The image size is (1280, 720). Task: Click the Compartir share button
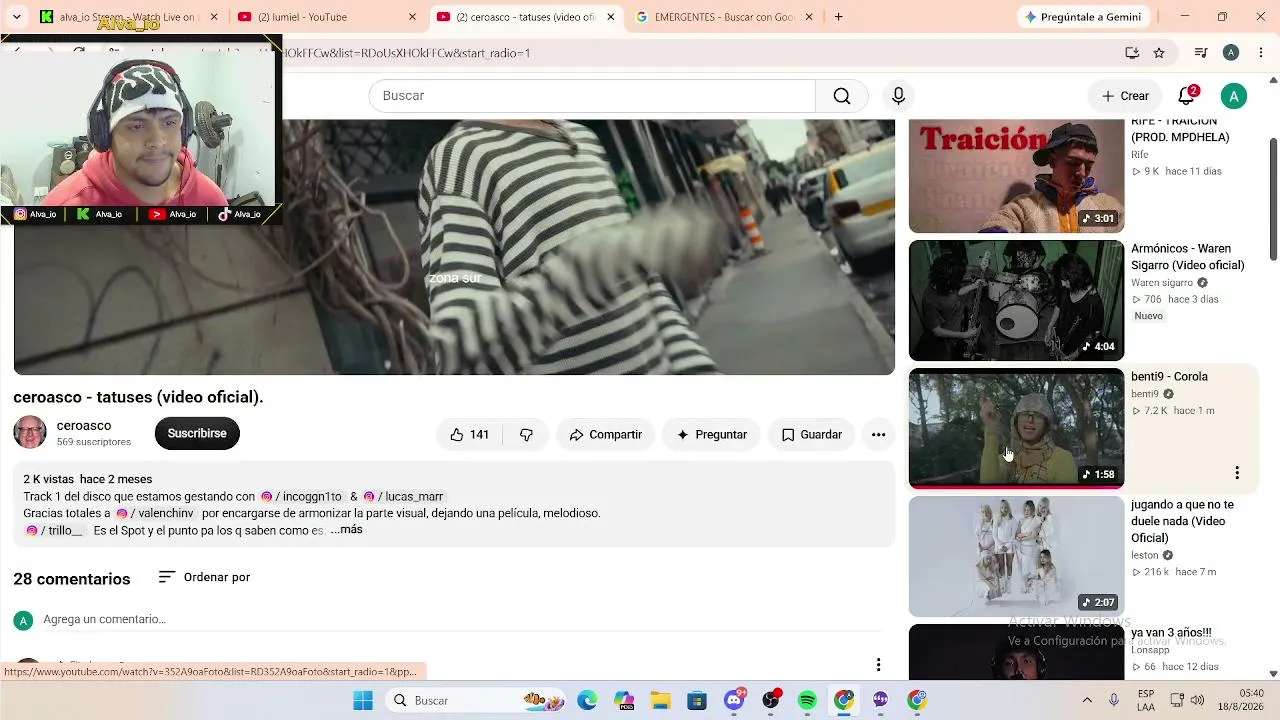tap(605, 435)
